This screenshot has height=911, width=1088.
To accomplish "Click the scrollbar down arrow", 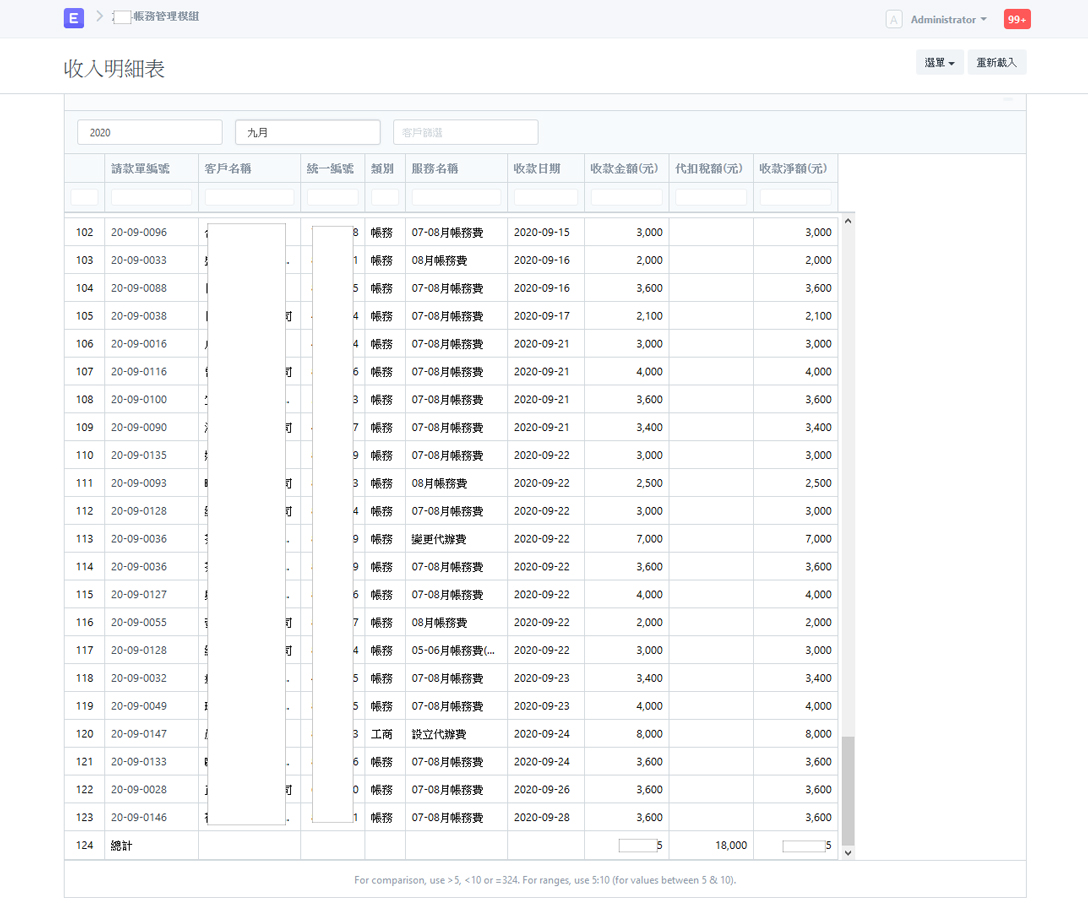I will (x=848, y=853).
